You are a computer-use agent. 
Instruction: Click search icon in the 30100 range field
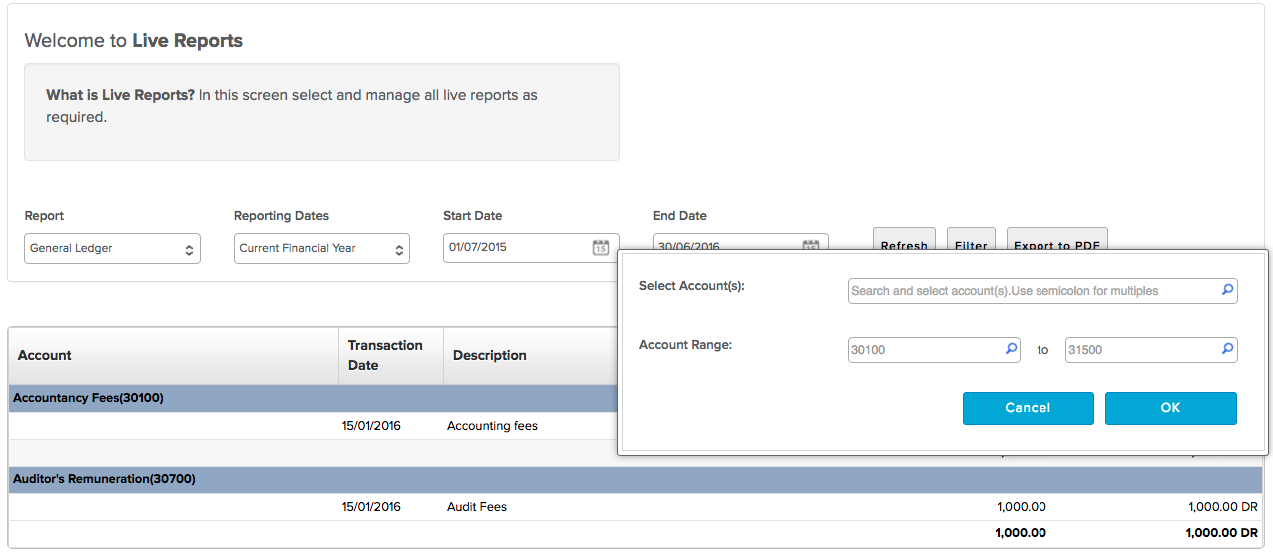[x=1011, y=350]
